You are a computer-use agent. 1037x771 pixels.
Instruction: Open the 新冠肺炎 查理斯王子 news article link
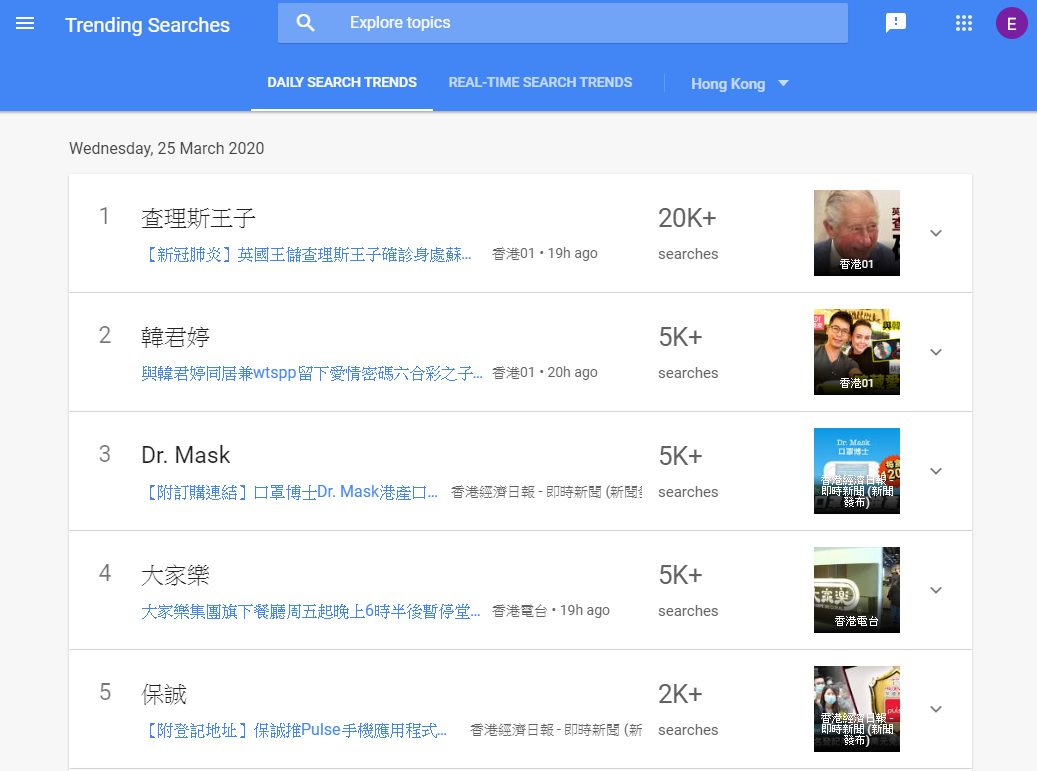(x=307, y=255)
